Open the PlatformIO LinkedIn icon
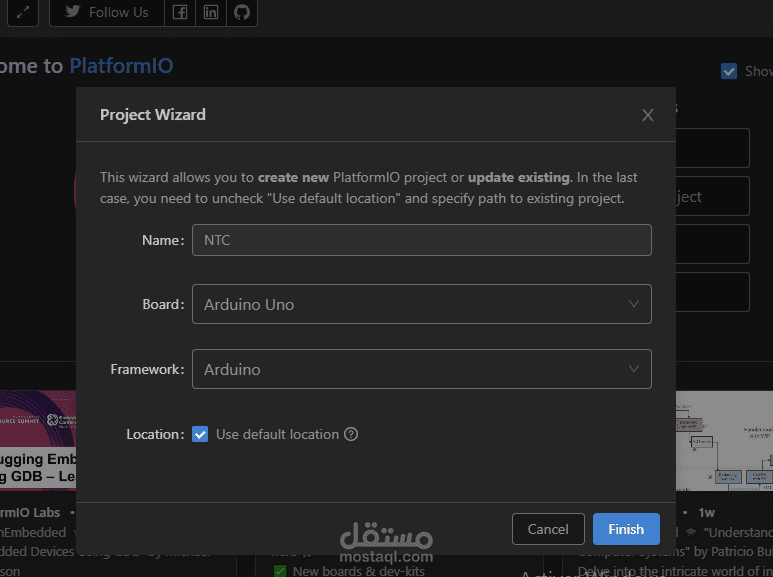 click(210, 12)
